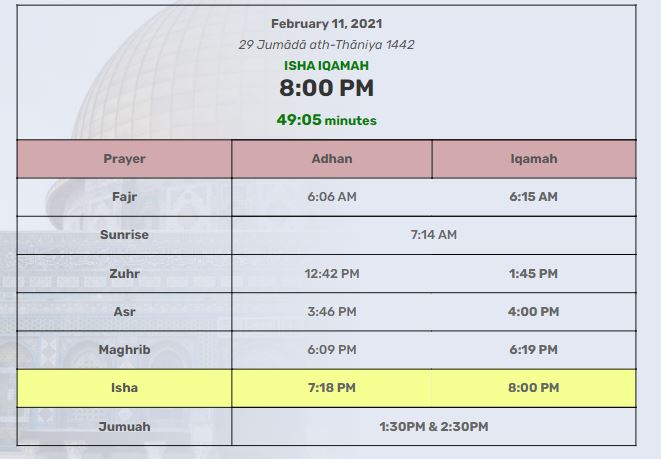Click the Fajr iqamah time 6:15 AM
The width and height of the screenshot is (661, 459).
click(x=533, y=197)
